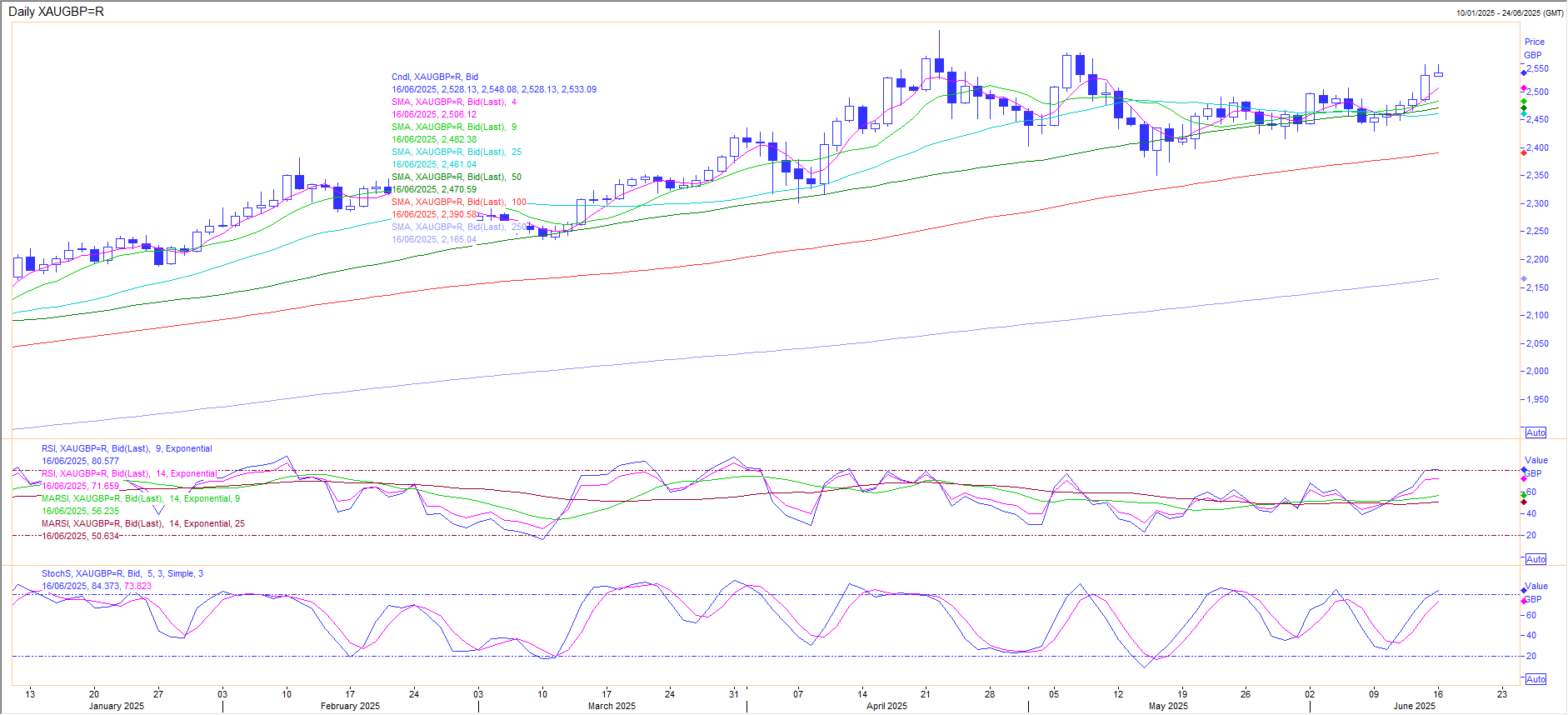Image resolution: width=1568 pixels, height=715 pixels.
Task: Select the cyan SMA 25 diamond axis marker
Action: point(1524,114)
